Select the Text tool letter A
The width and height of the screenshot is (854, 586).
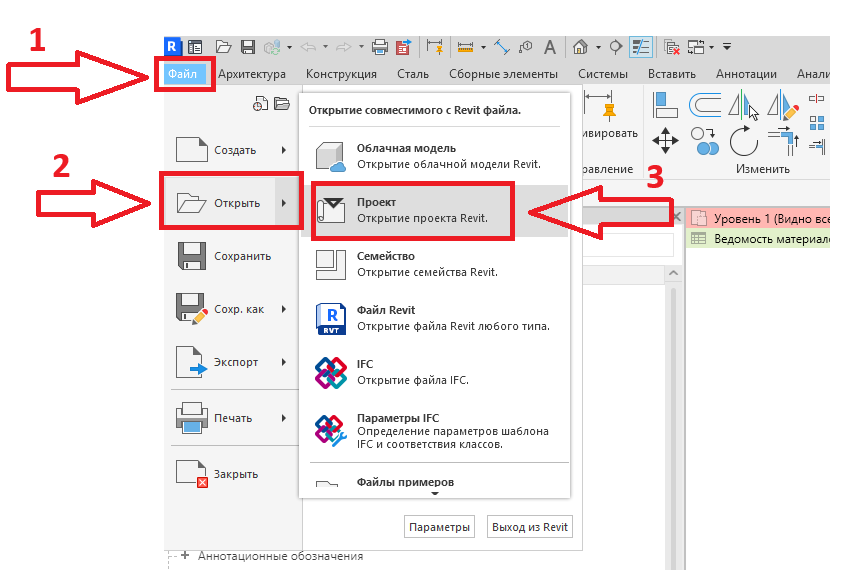point(550,47)
